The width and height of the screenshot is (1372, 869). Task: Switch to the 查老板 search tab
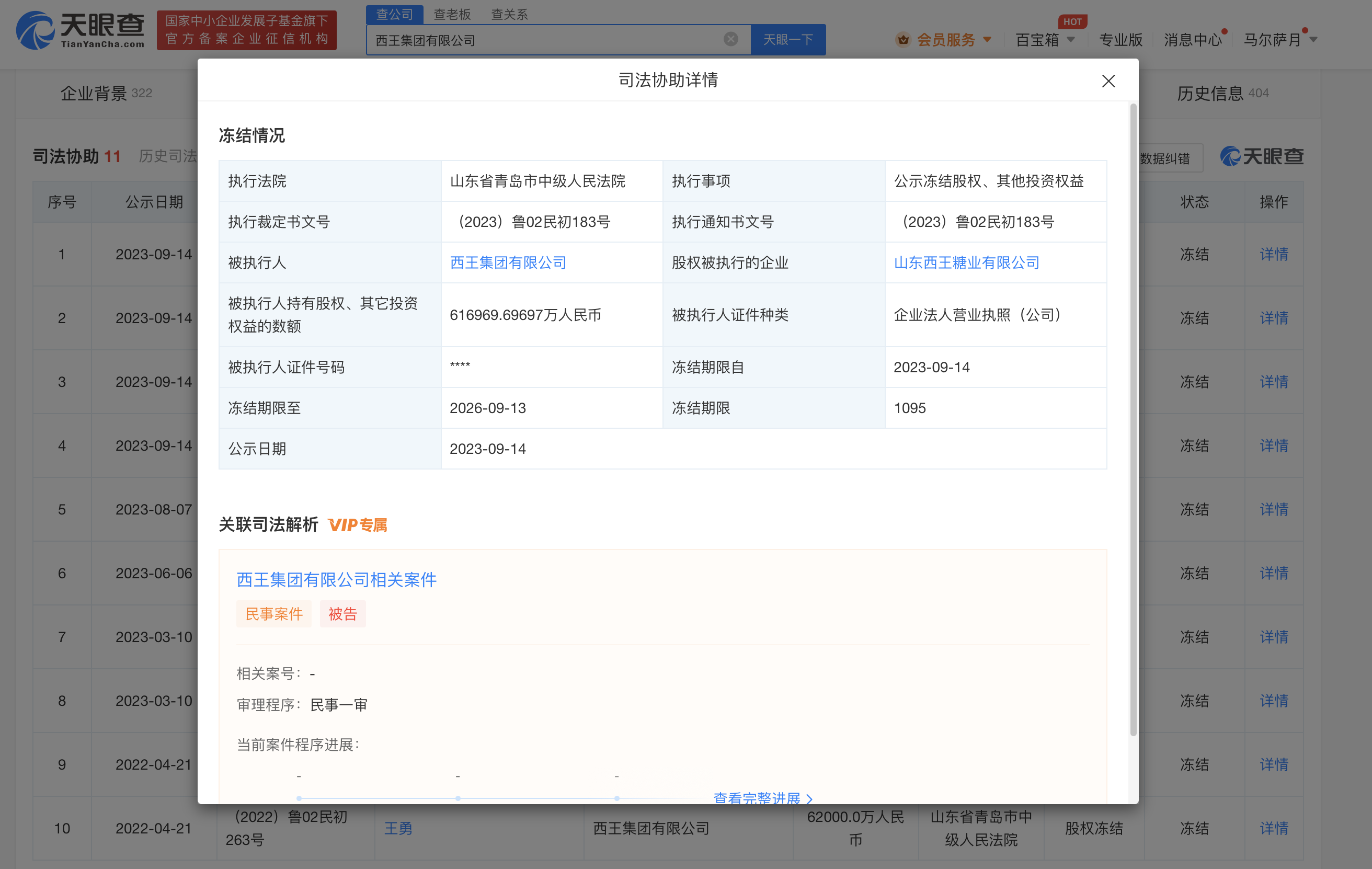pos(452,14)
